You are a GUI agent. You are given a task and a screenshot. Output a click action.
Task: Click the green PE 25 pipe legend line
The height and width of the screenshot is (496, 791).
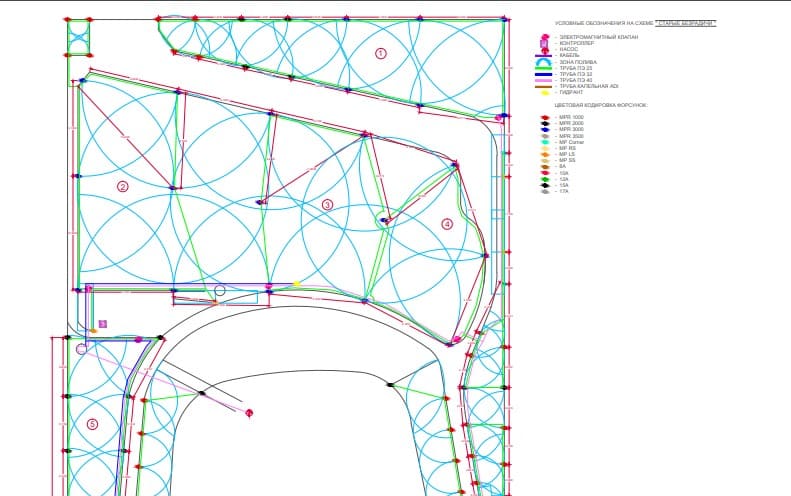543,68
